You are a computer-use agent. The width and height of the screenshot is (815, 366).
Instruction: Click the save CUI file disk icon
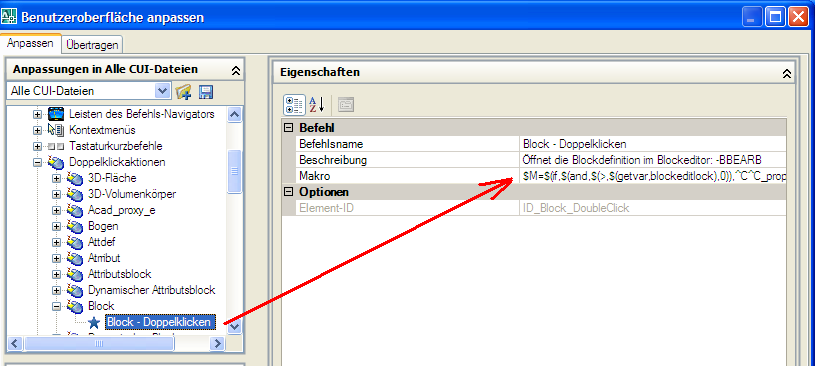(206, 92)
